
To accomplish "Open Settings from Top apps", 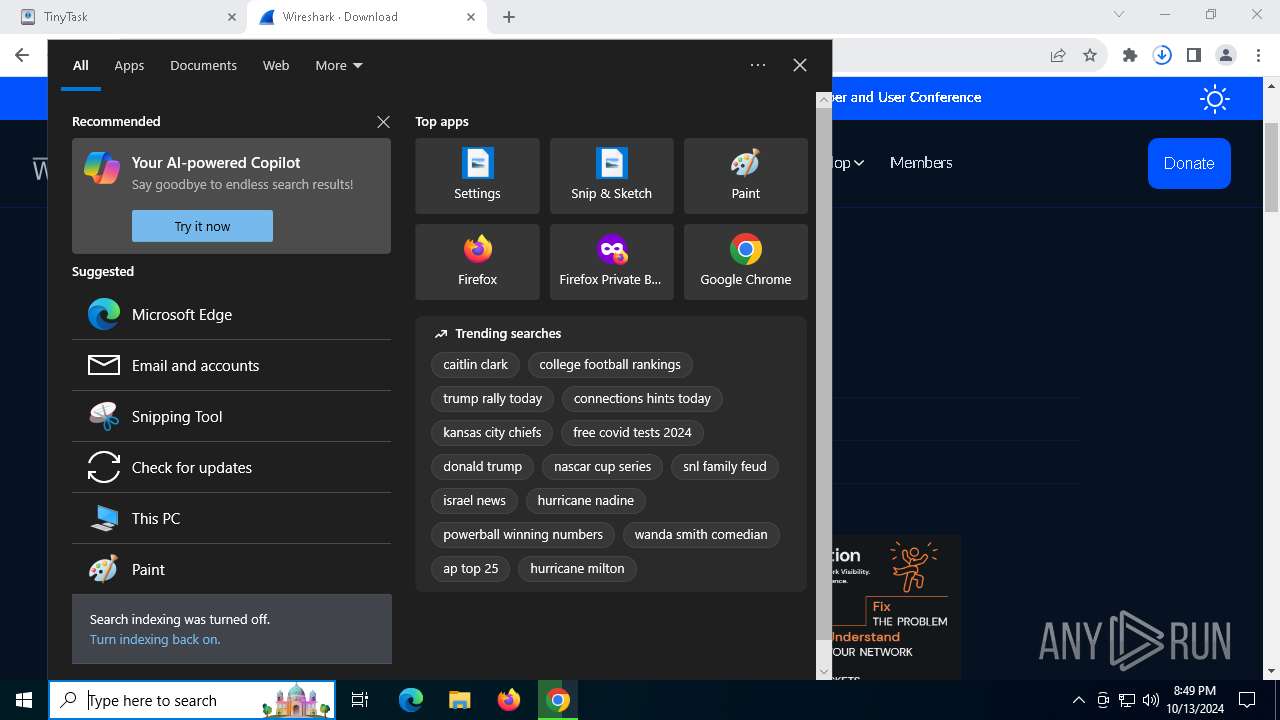I will click(x=477, y=176).
